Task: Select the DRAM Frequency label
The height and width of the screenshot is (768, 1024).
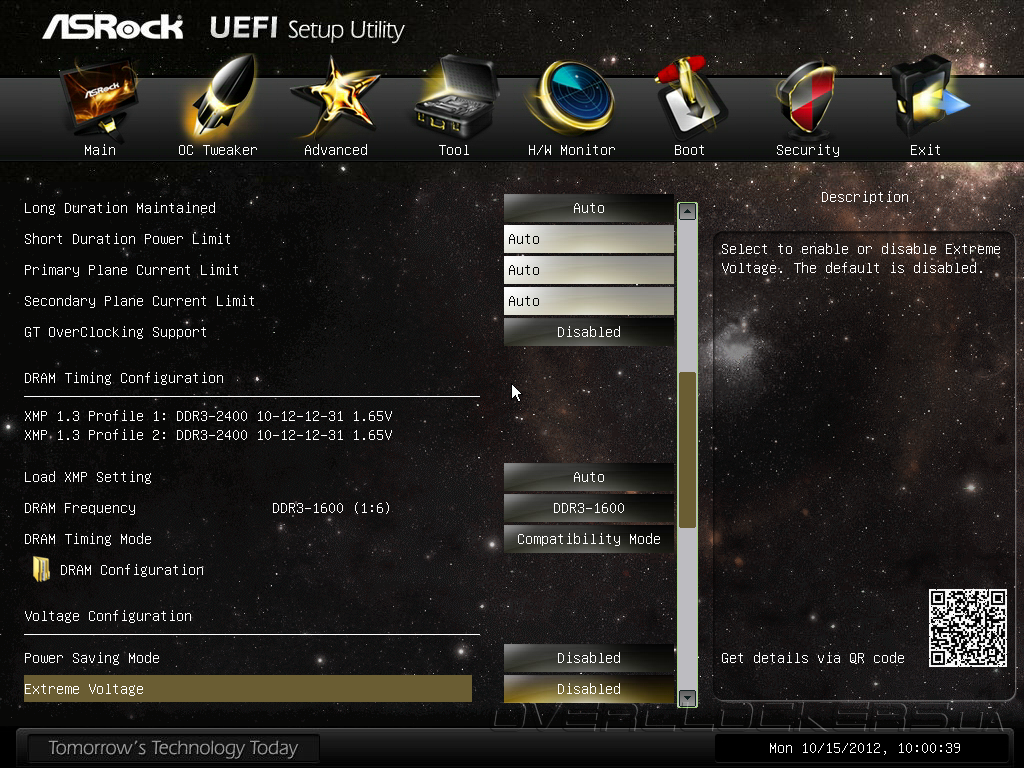Action: point(80,508)
